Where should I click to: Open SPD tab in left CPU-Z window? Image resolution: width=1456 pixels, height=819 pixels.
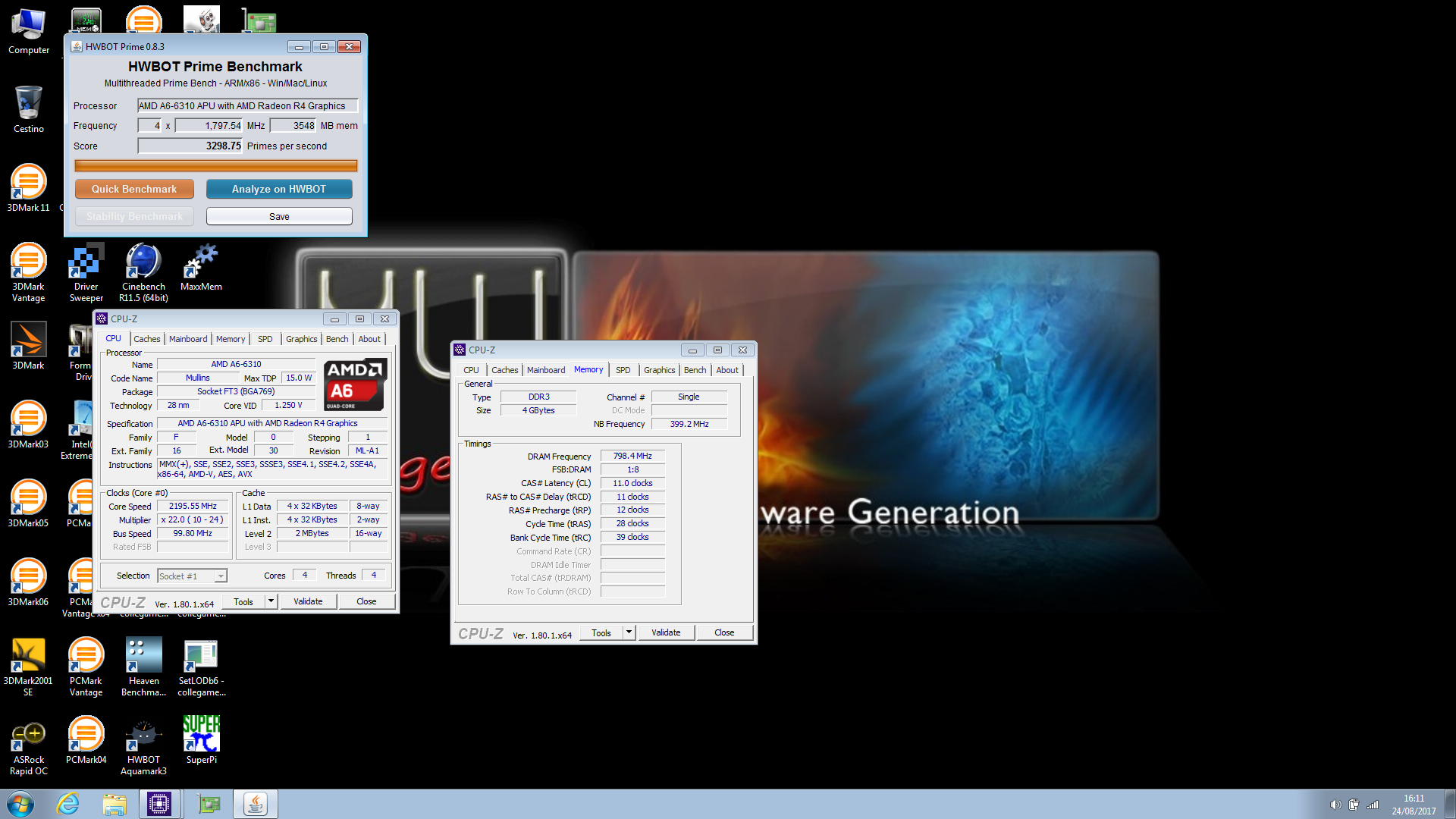coord(265,339)
